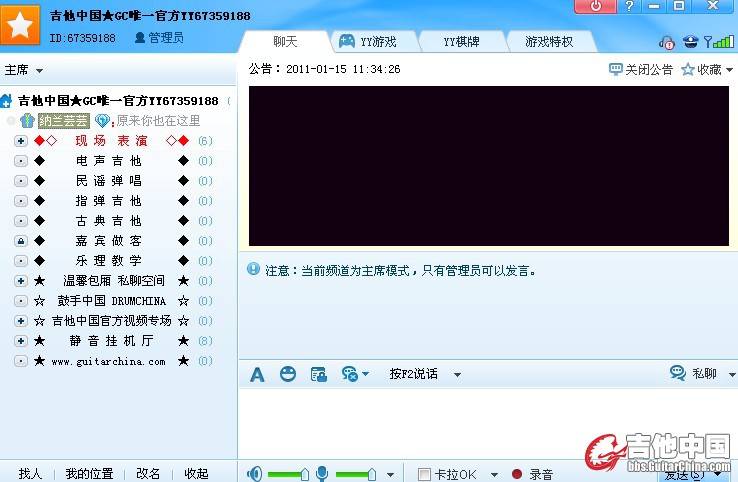Click the 找人 button
This screenshot has width=738, height=482.
tap(30, 474)
